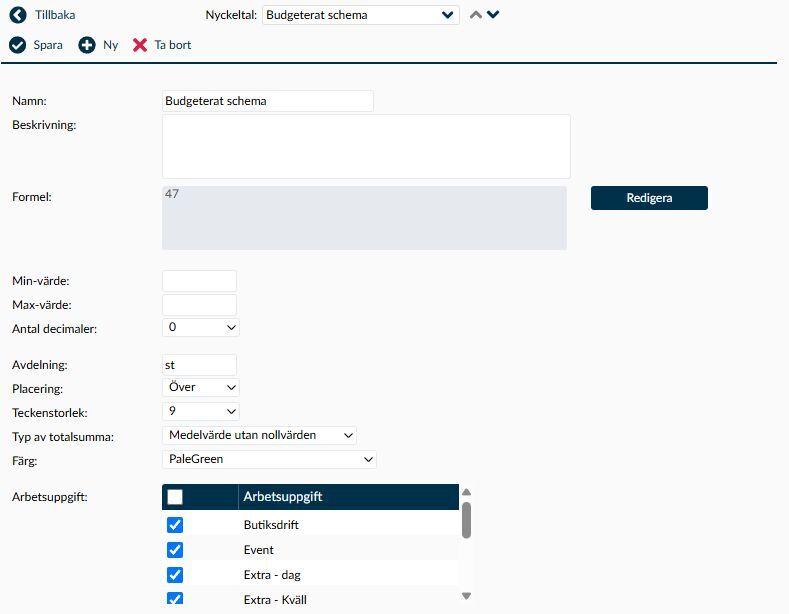Image resolution: width=789 pixels, height=614 pixels.
Task: Uncheck the Event checkbox
Action: [x=175, y=550]
